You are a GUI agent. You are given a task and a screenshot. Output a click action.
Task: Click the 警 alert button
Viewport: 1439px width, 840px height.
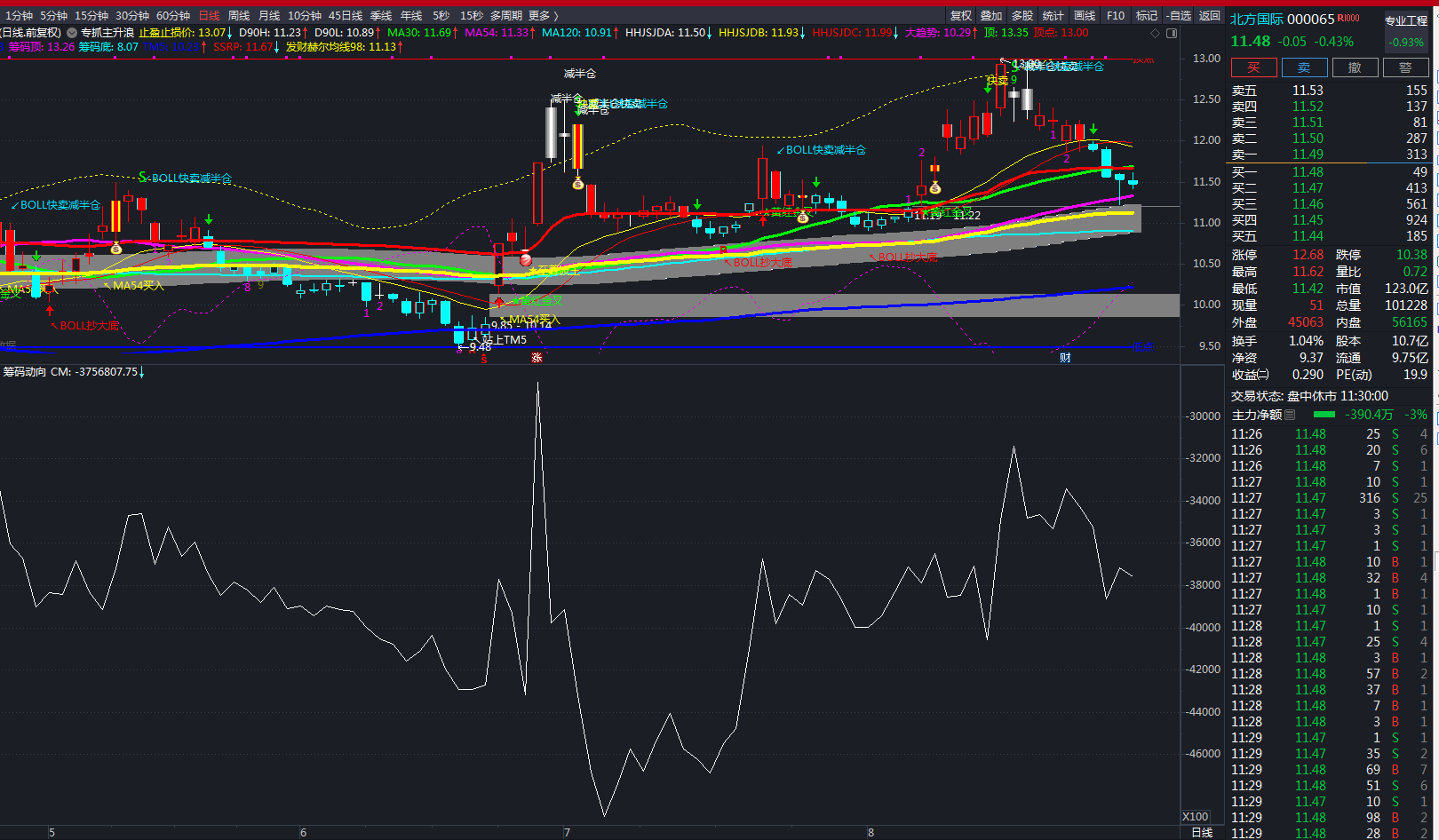[1405, 67]
